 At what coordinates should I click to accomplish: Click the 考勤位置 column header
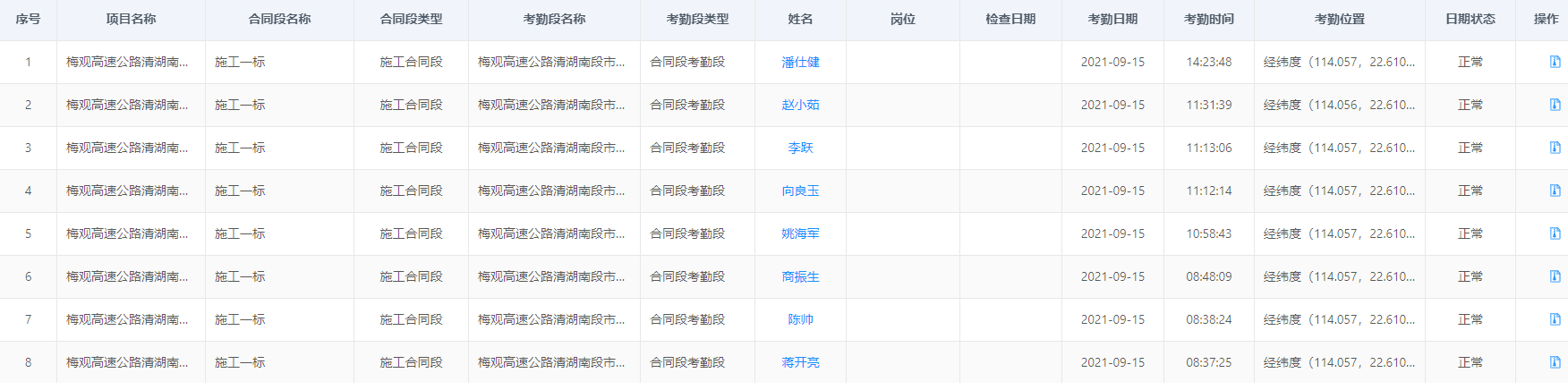tap(1339, 19)
